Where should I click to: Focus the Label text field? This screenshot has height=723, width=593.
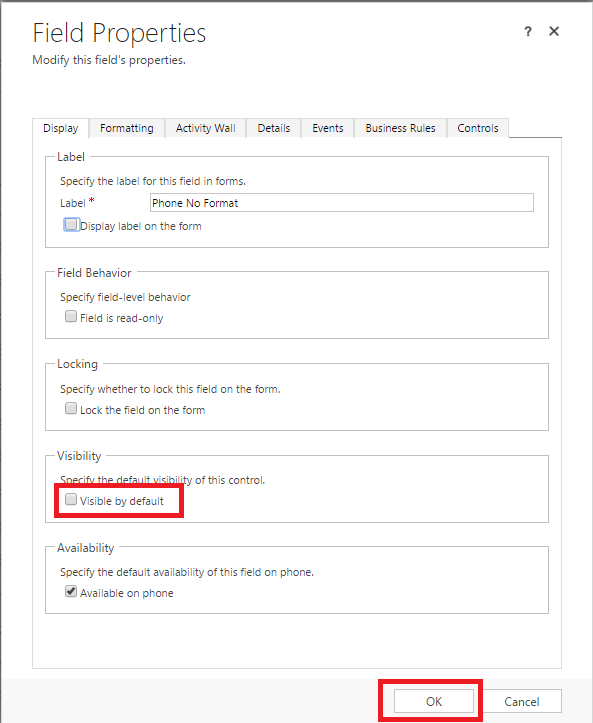point(342,203)
